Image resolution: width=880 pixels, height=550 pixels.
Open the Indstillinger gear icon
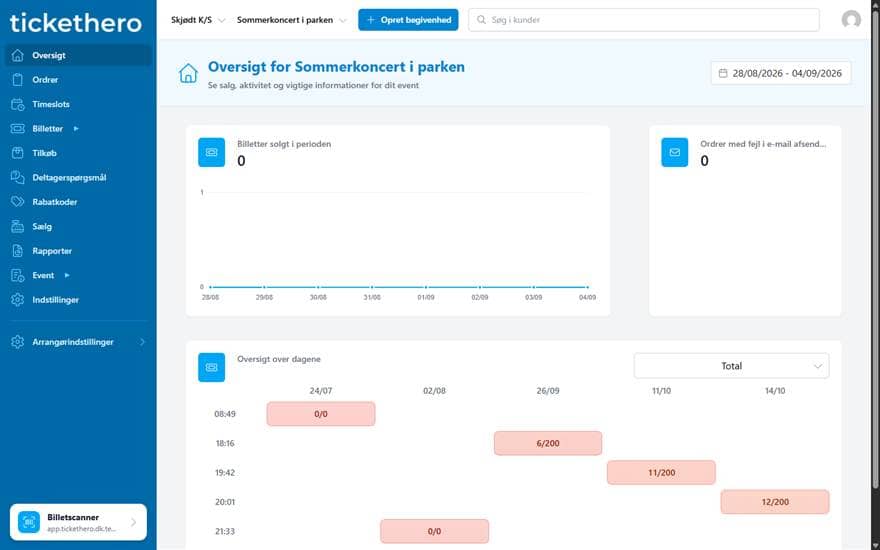point(17,300)
